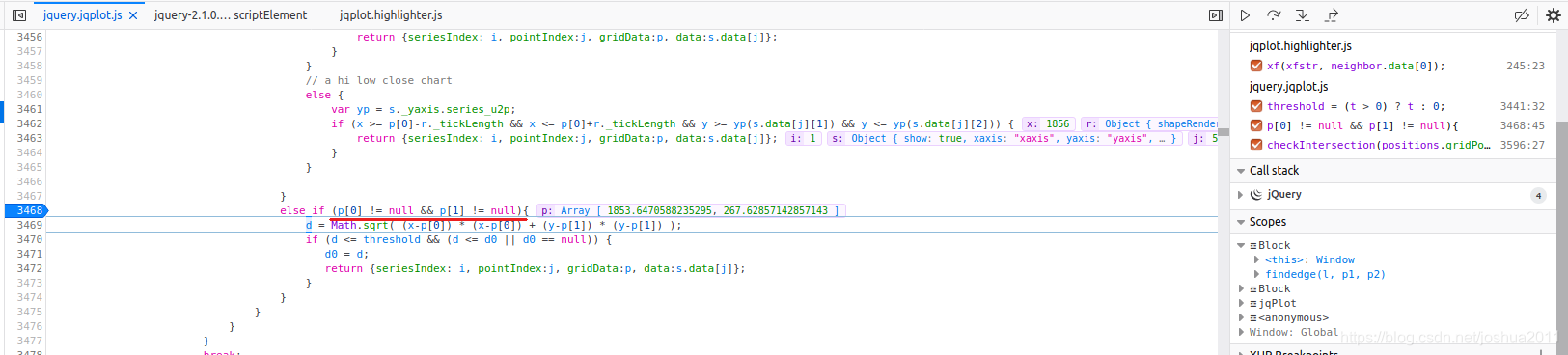Inspect the i: 1 inline value
The image size is (1568, 355).
803,138
